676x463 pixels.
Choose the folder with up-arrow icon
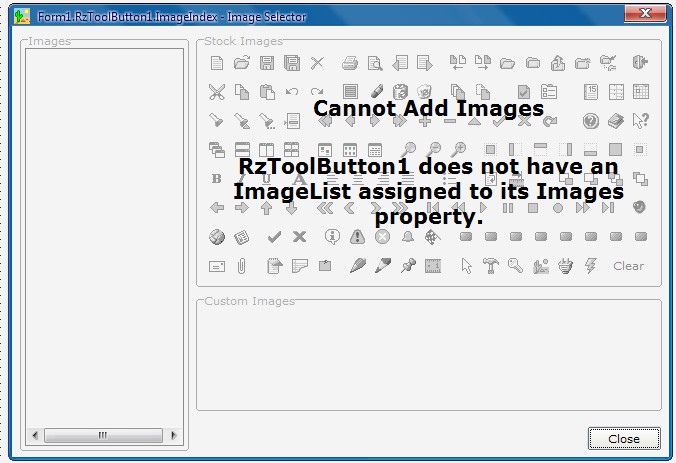click(x=557, y=63)
